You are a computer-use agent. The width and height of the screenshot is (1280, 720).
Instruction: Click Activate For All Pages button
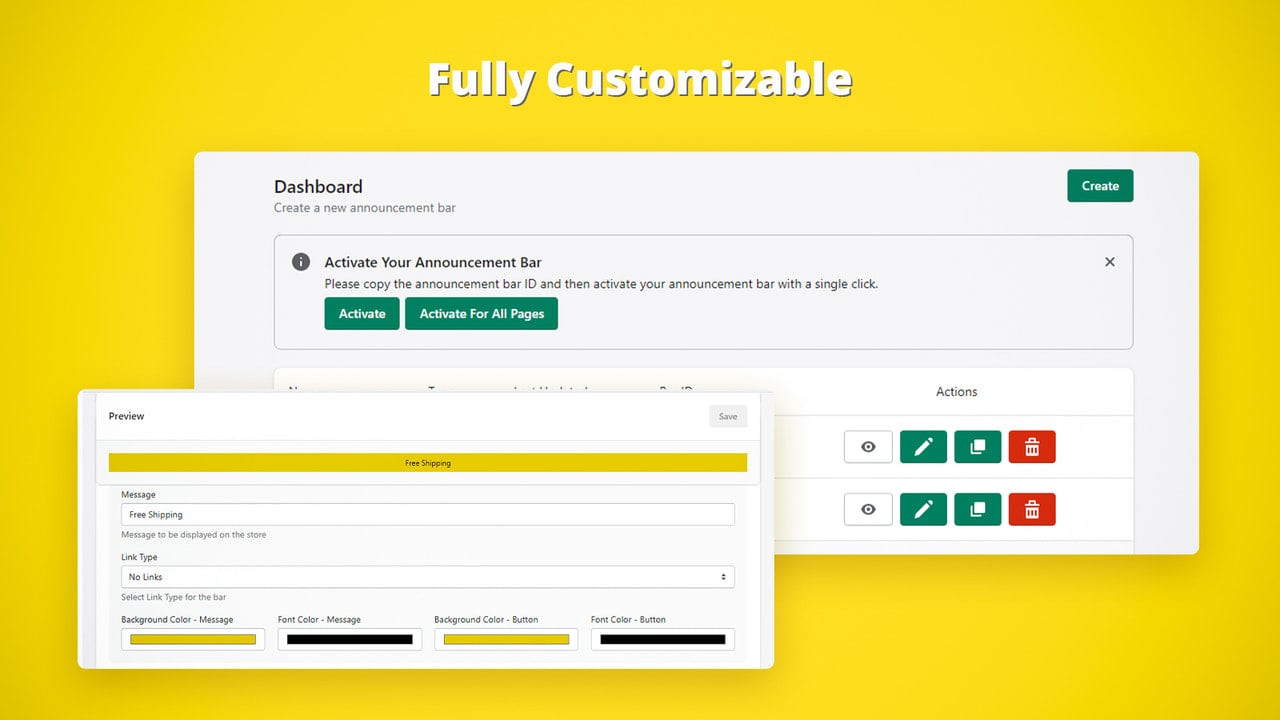[x=482, y=313]
